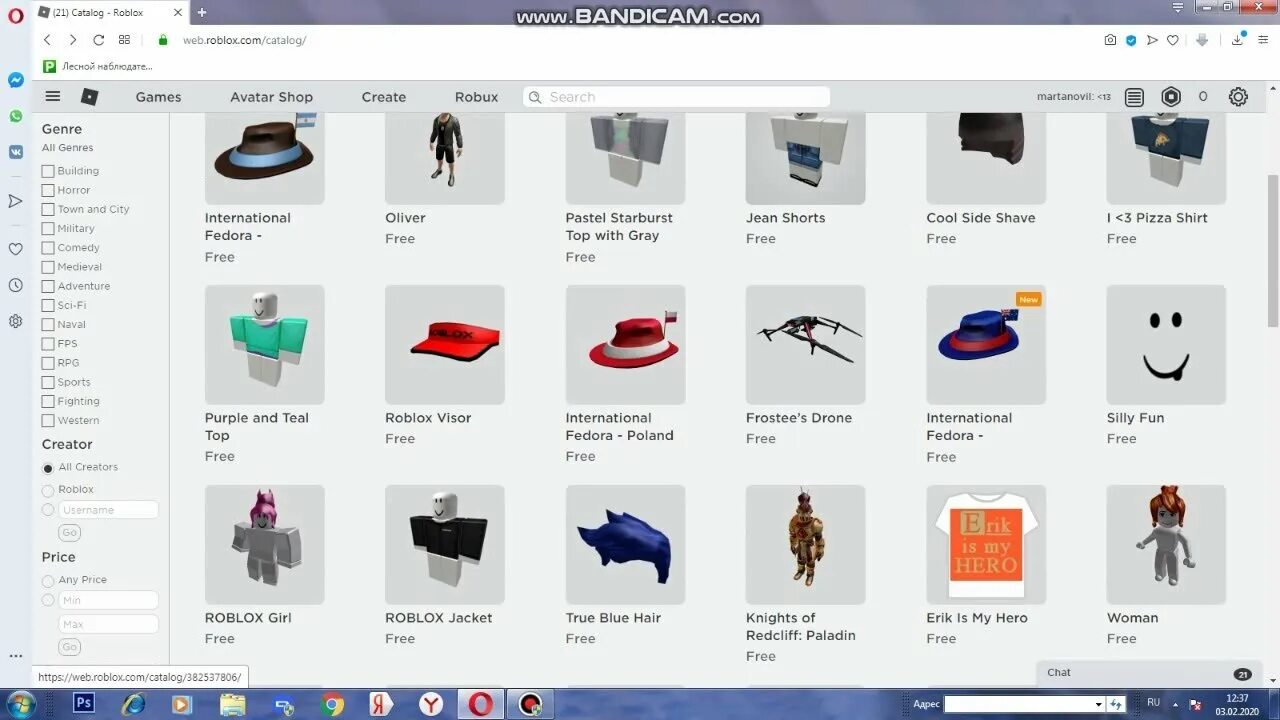Tick the Town and City checkbox
The image size is (1280, 720).
click(48, 209)
